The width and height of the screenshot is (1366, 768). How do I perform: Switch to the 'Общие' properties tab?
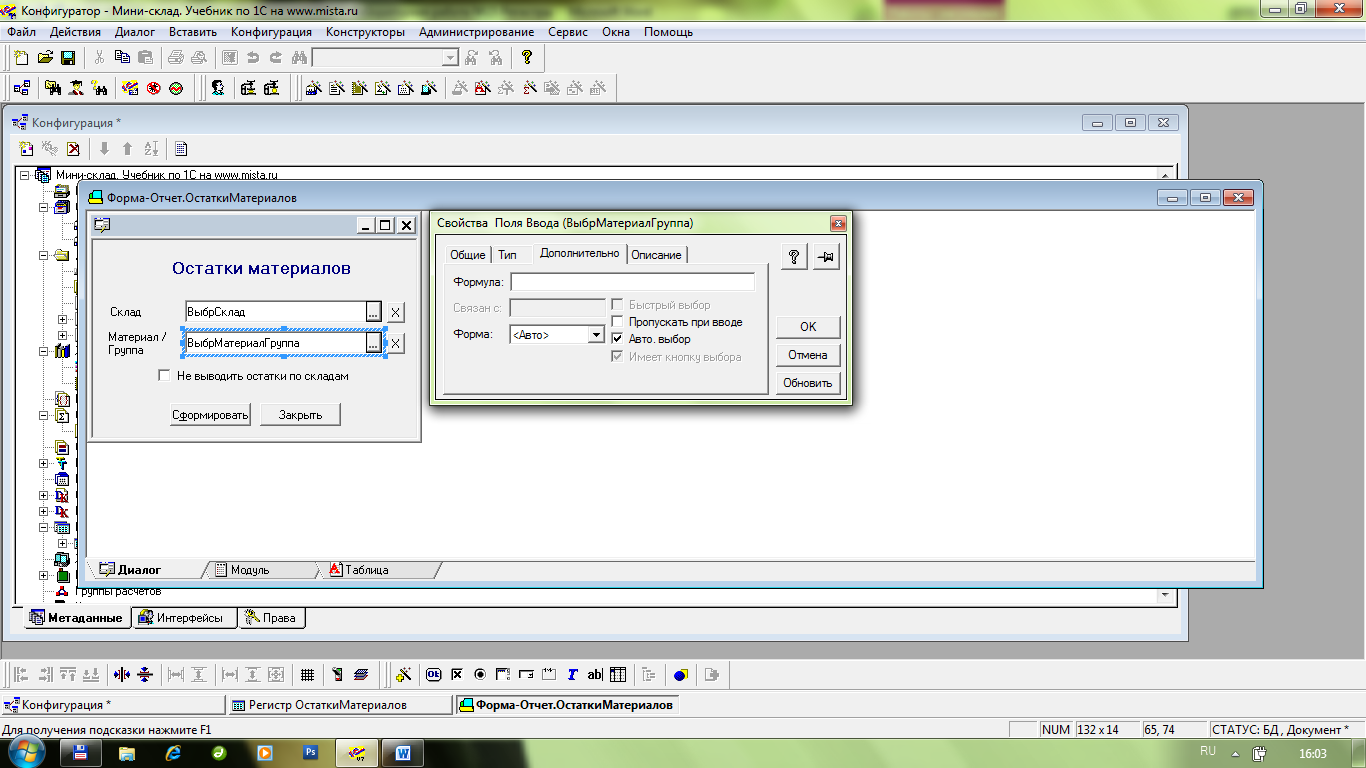click(x=468, y=255)
